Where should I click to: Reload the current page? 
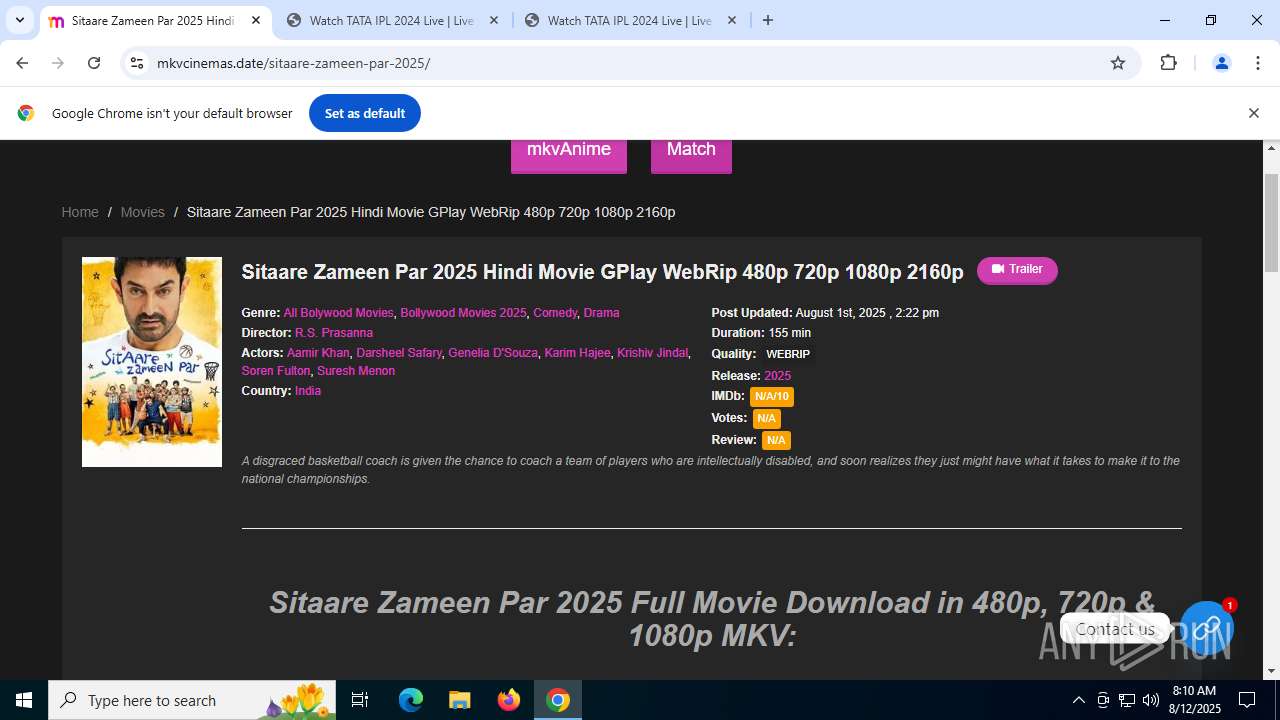[x=94, y=63]
